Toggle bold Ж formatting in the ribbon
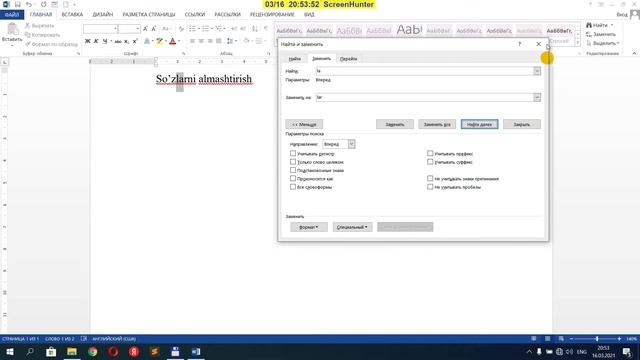Image resolution: width=640 pixels, height=360 pixels. click(x=87, y=41)
